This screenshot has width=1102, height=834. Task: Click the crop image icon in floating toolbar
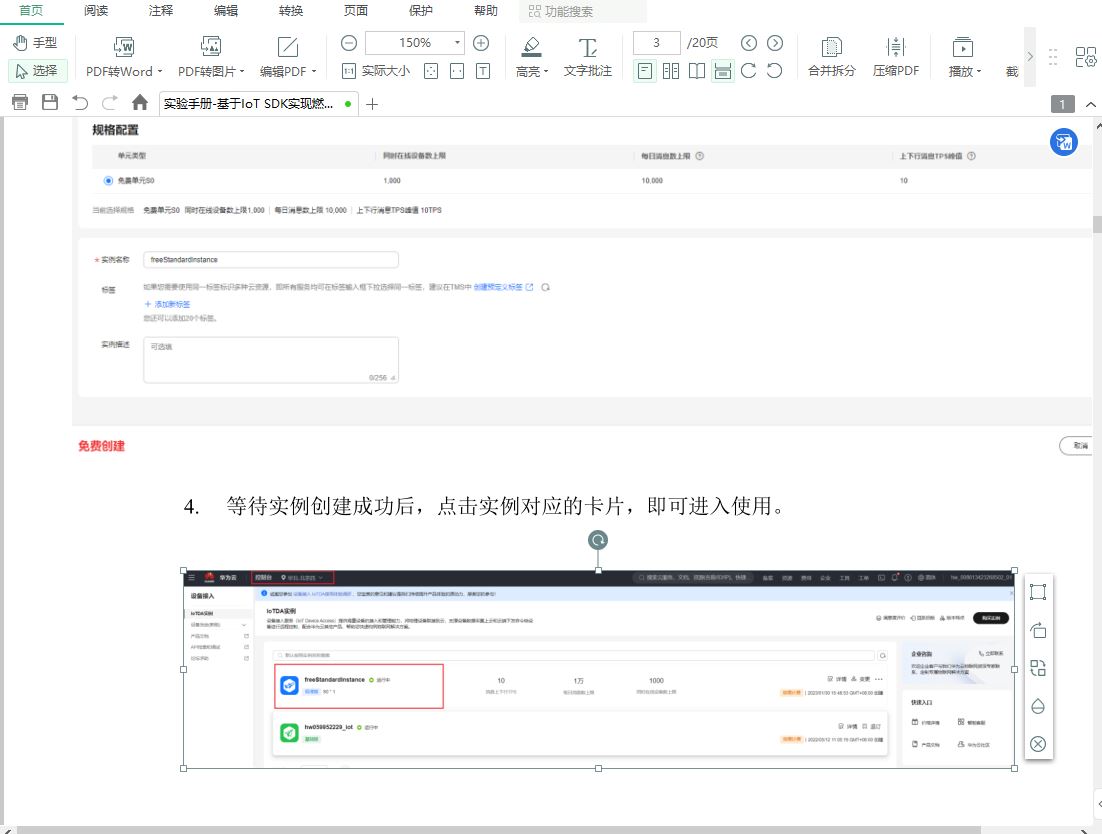tap(1038, 592)
